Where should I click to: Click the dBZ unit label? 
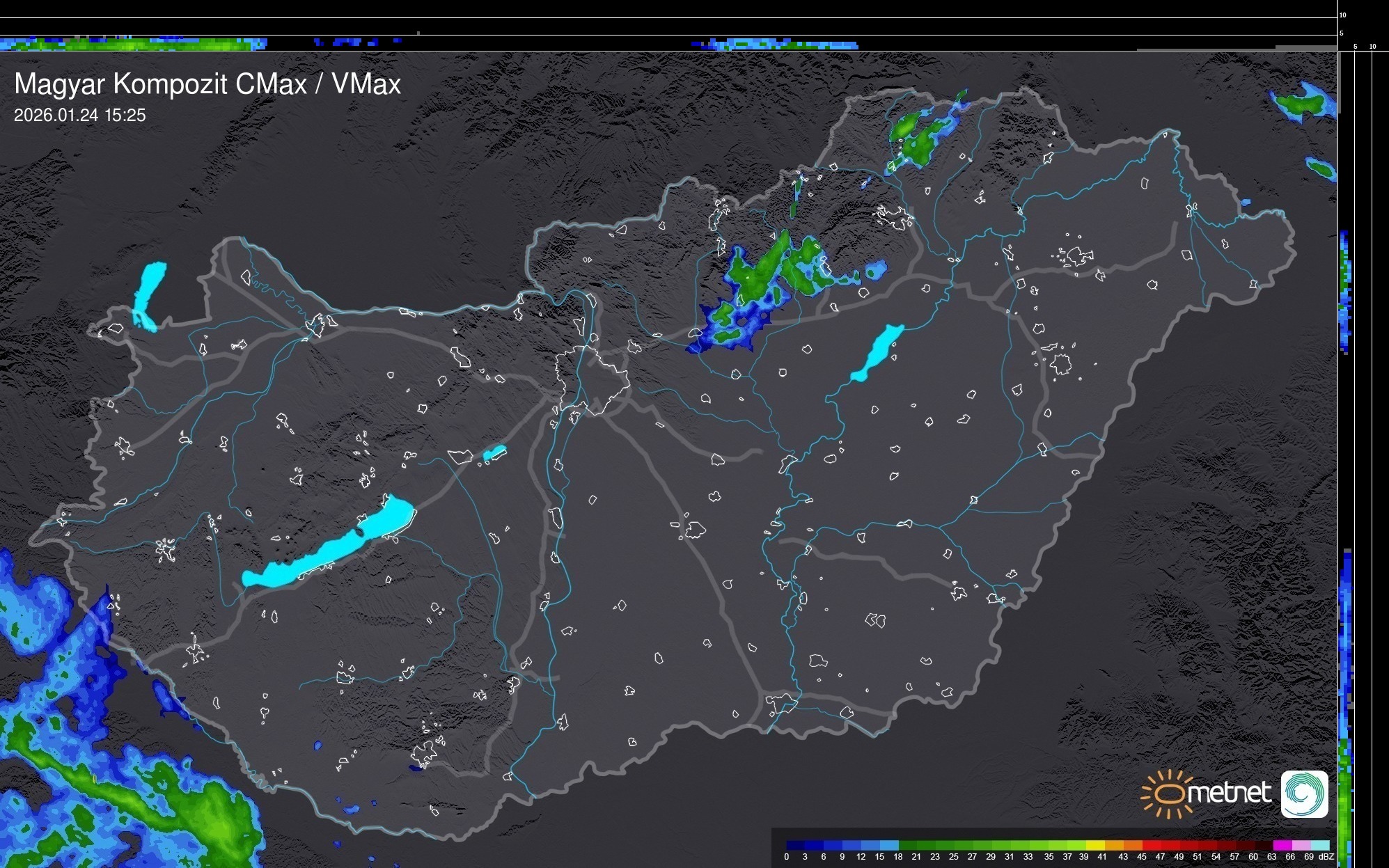pos(1326,857)
